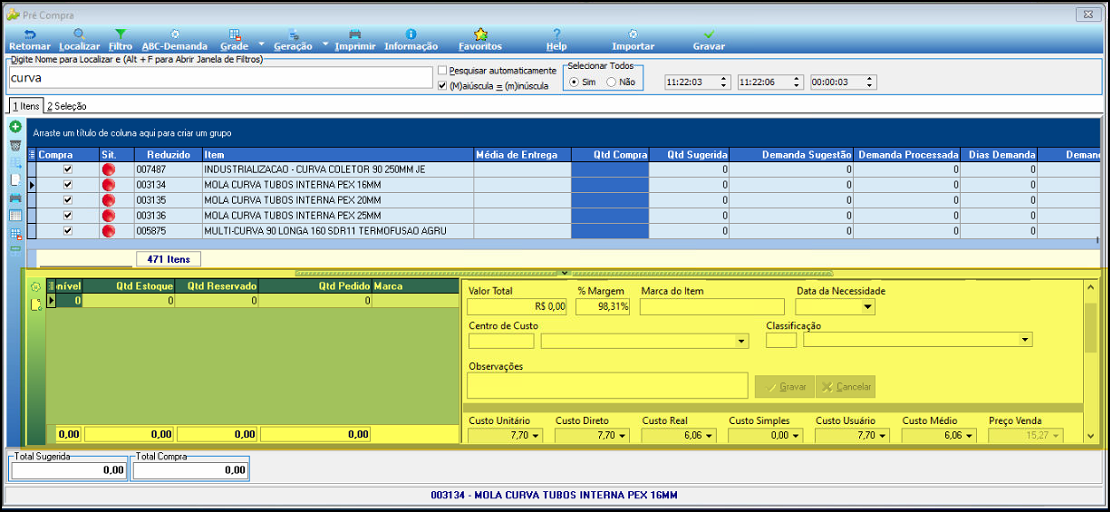Screen dimensions: 1110x512
Task: Click the Grade toolbar button
Action: pos(234,40)
